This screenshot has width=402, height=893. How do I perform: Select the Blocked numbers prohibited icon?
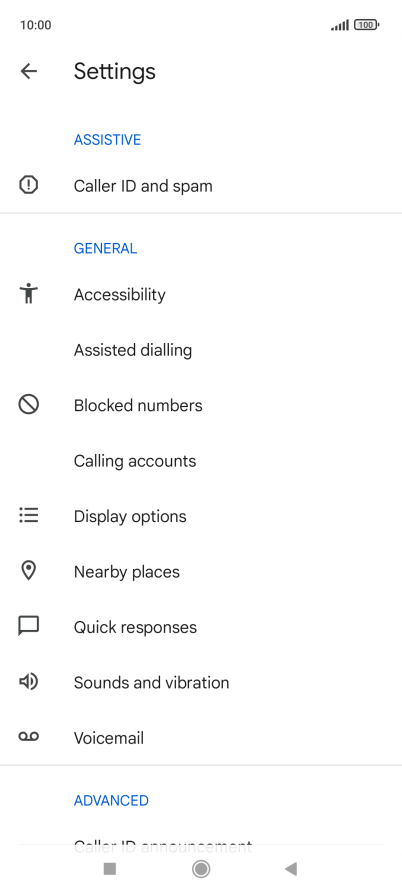pos(28,405)
